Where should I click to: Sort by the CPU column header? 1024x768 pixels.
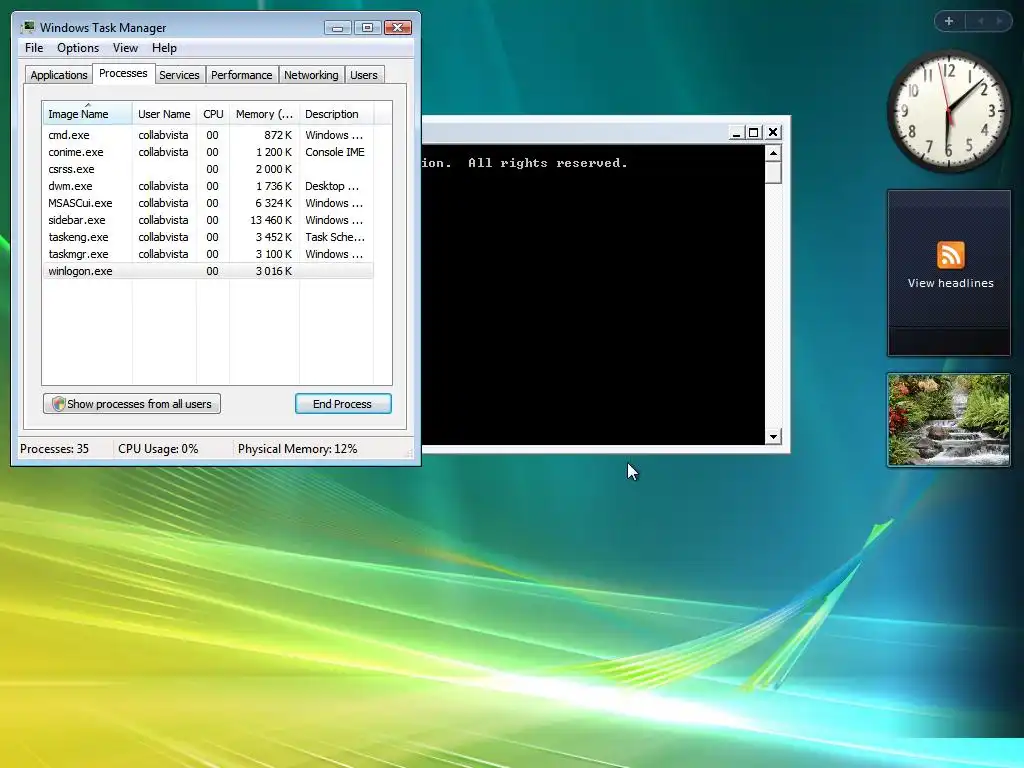pyautogui.click(x=213, y=114)
